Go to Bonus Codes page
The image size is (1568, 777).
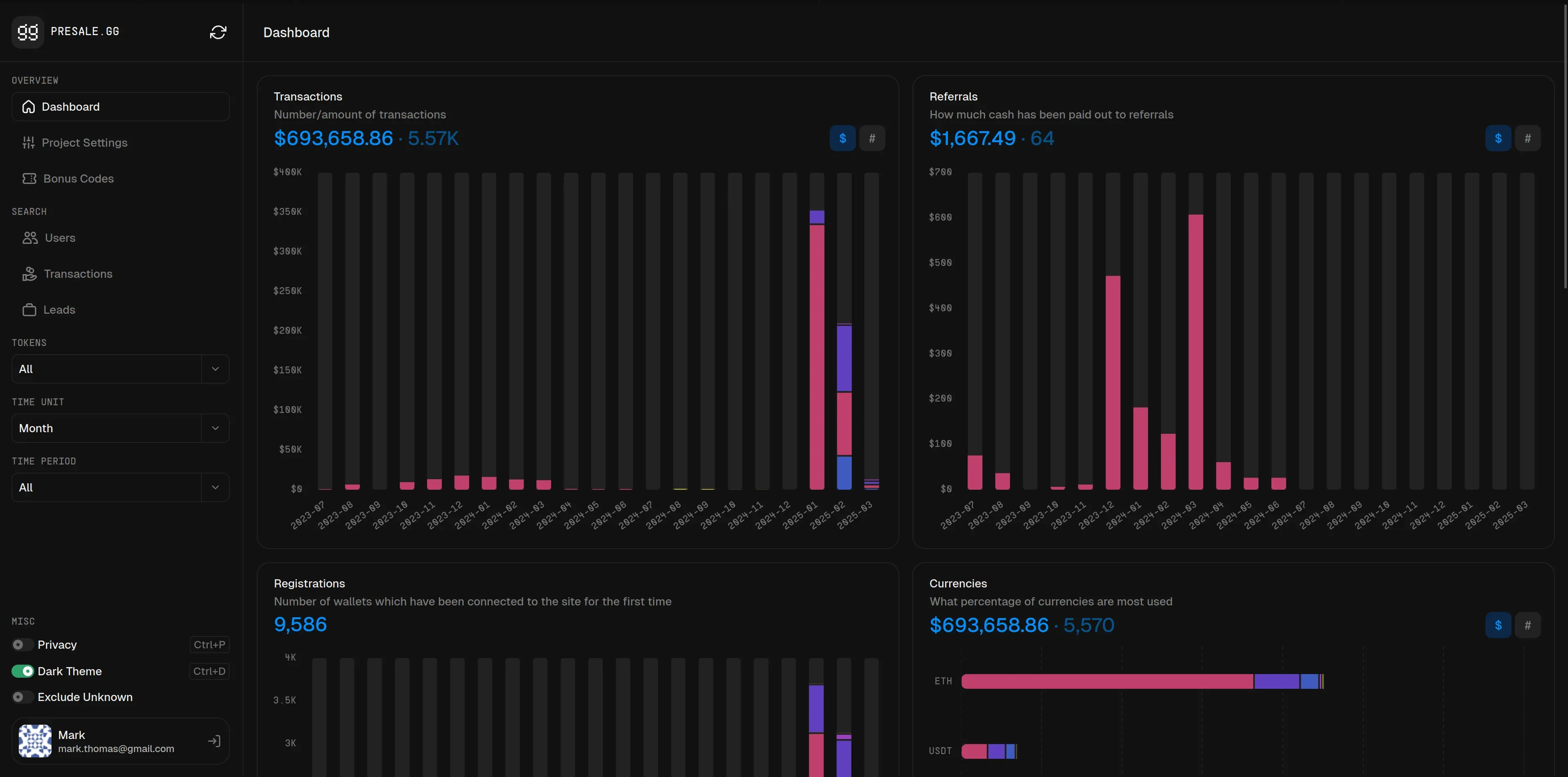click(78, 178)
